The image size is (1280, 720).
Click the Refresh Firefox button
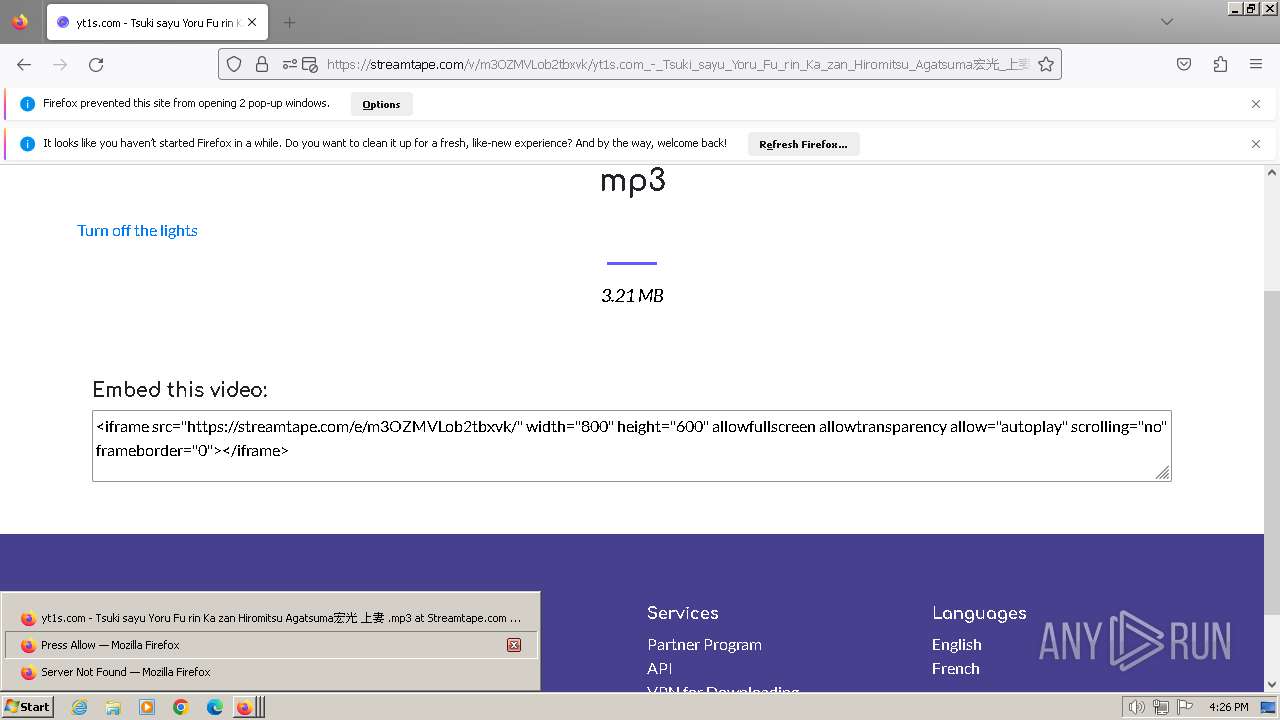pos(803,144)
